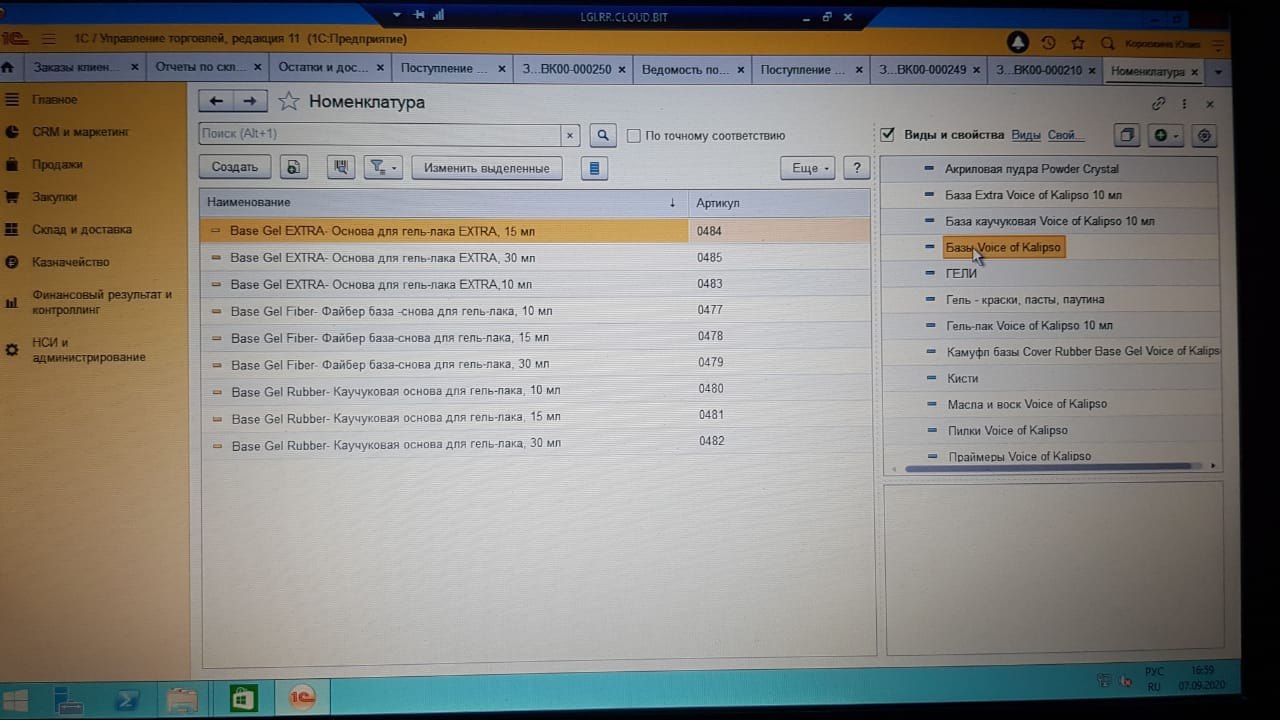Open Продажи section

click(x=57, y=164)
